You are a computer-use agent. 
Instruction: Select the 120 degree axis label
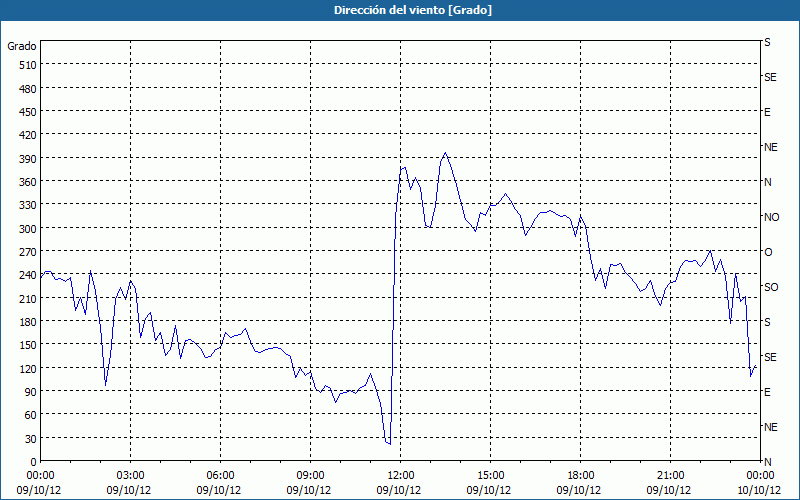(x=28, y=369)
